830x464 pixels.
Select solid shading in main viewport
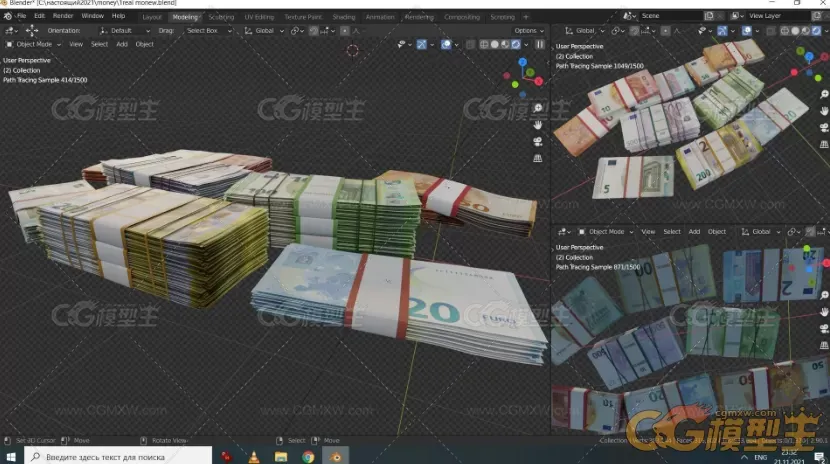pos(494,44)
